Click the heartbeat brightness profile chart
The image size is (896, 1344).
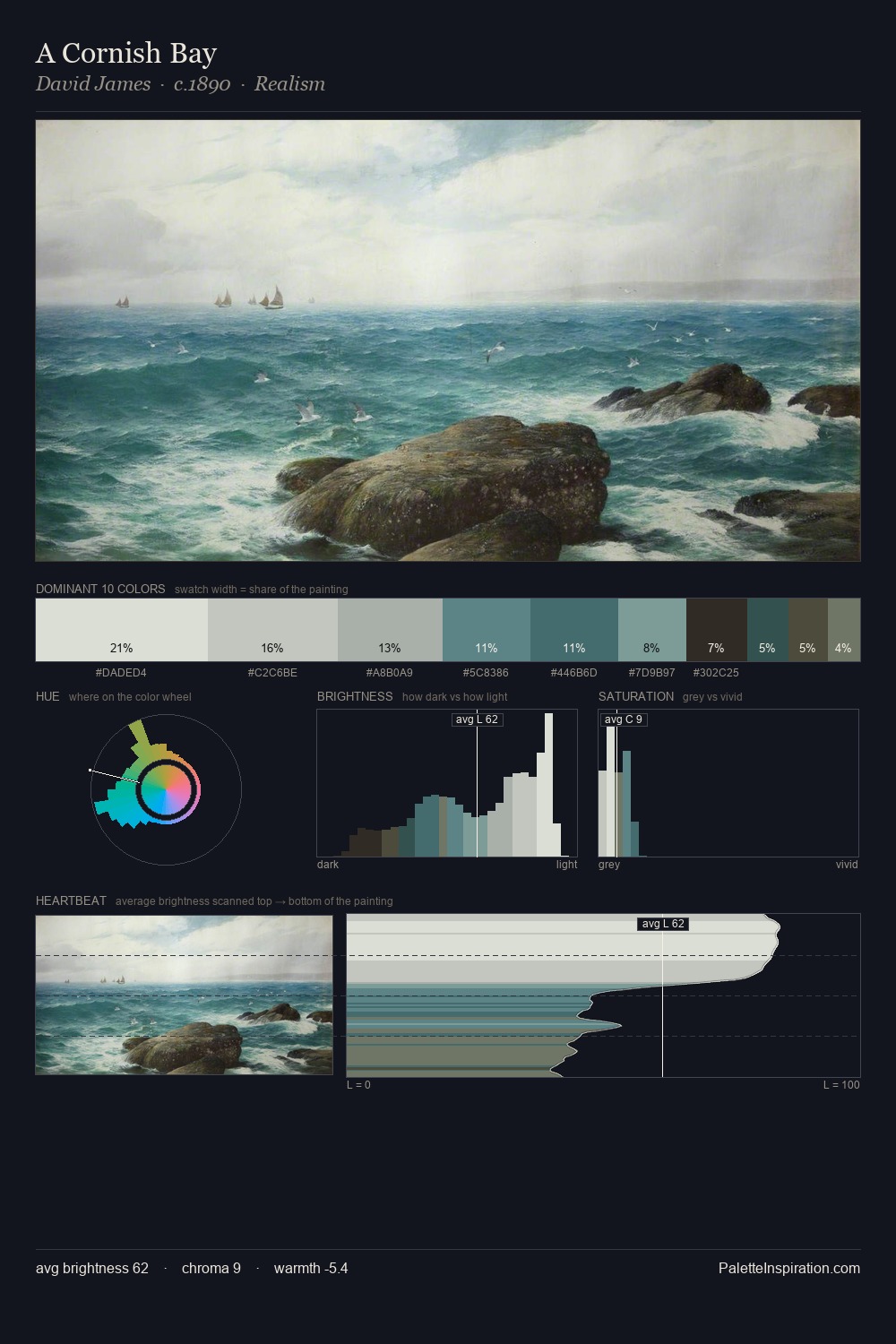point(603,995)
